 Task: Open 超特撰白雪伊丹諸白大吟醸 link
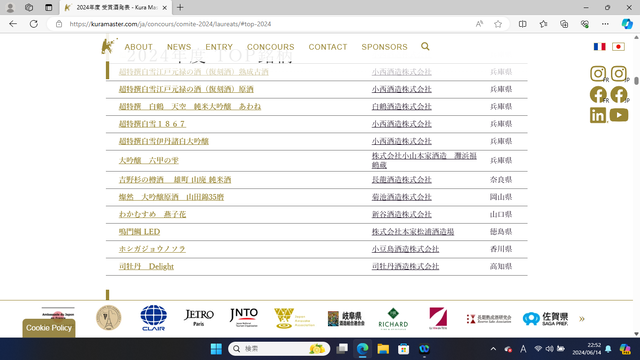pos(164,141)
